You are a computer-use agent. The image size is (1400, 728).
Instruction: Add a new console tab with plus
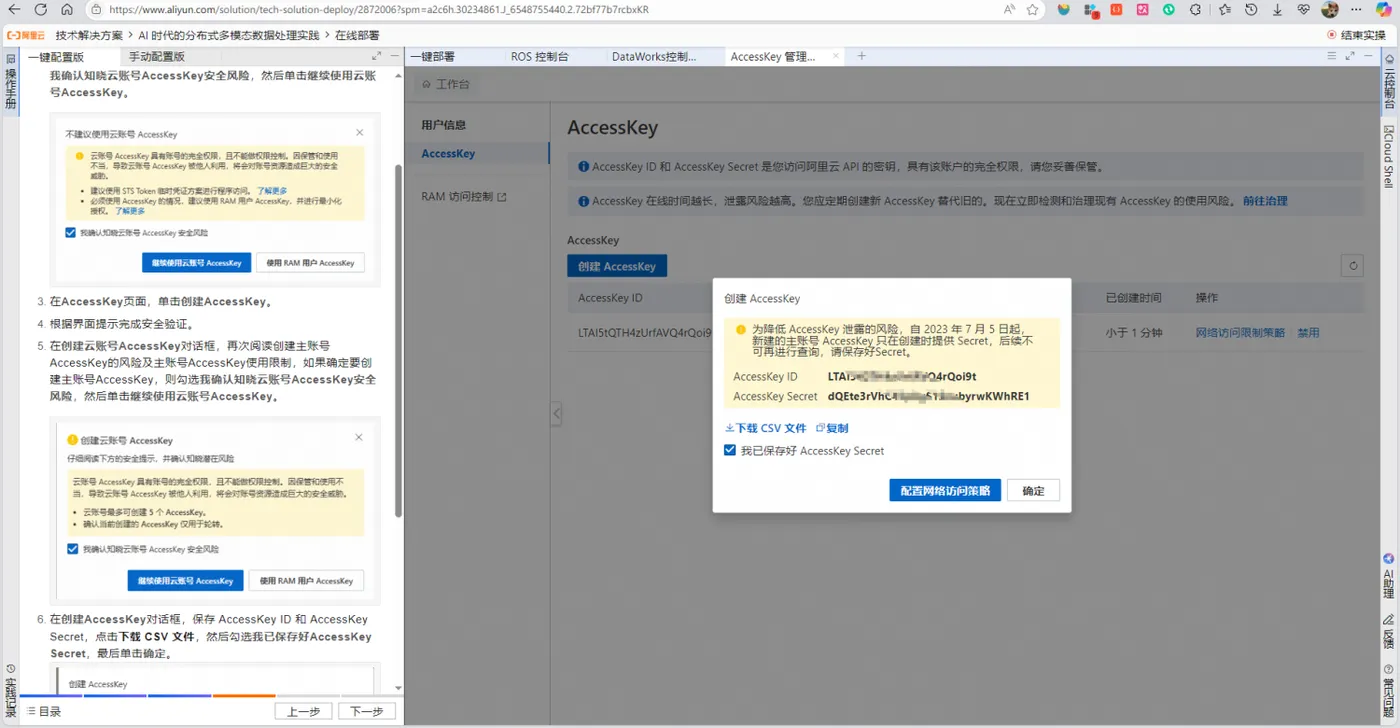(861, 56)
